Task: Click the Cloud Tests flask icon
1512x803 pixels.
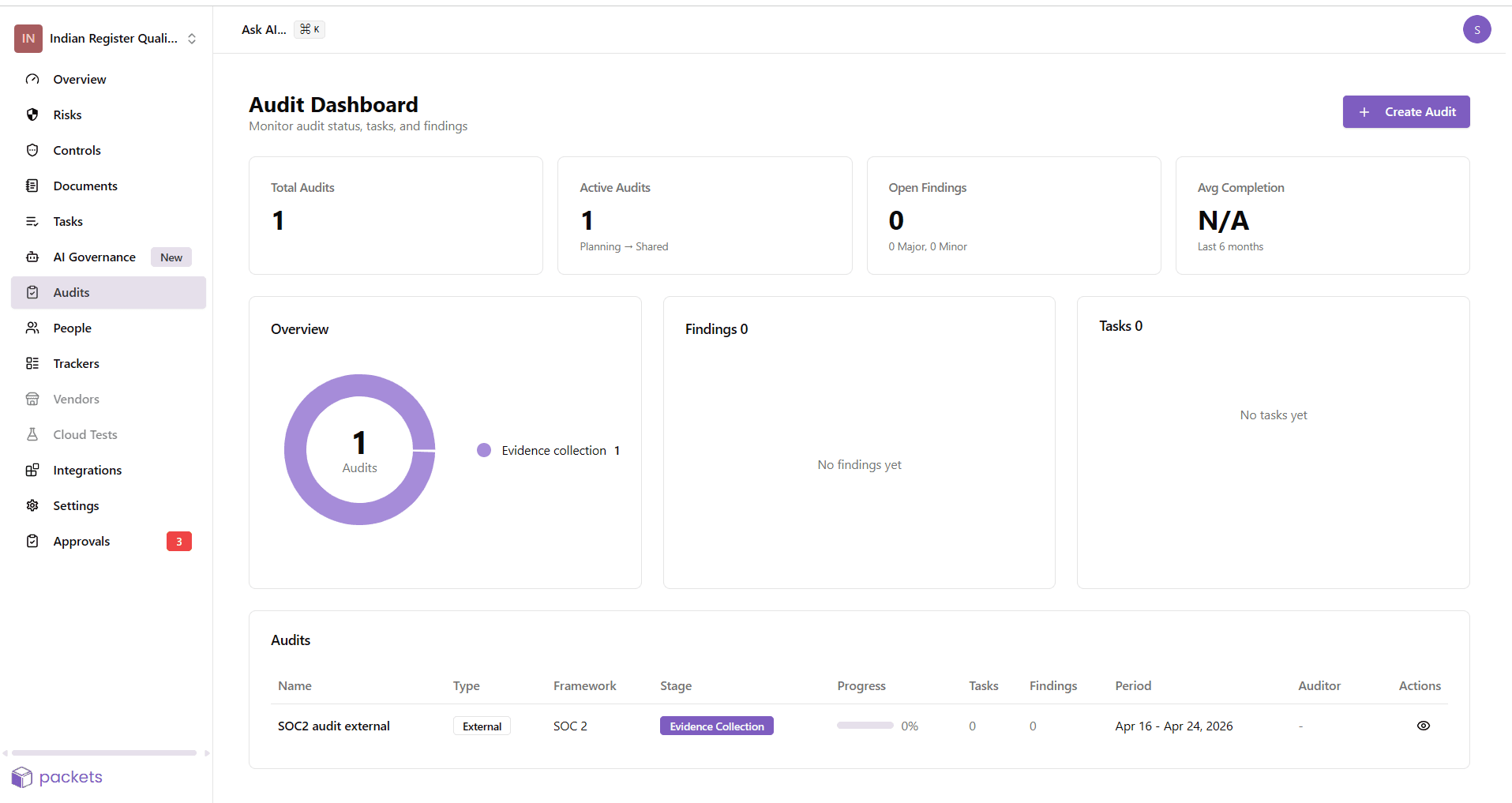Action: tap(32, 434)
